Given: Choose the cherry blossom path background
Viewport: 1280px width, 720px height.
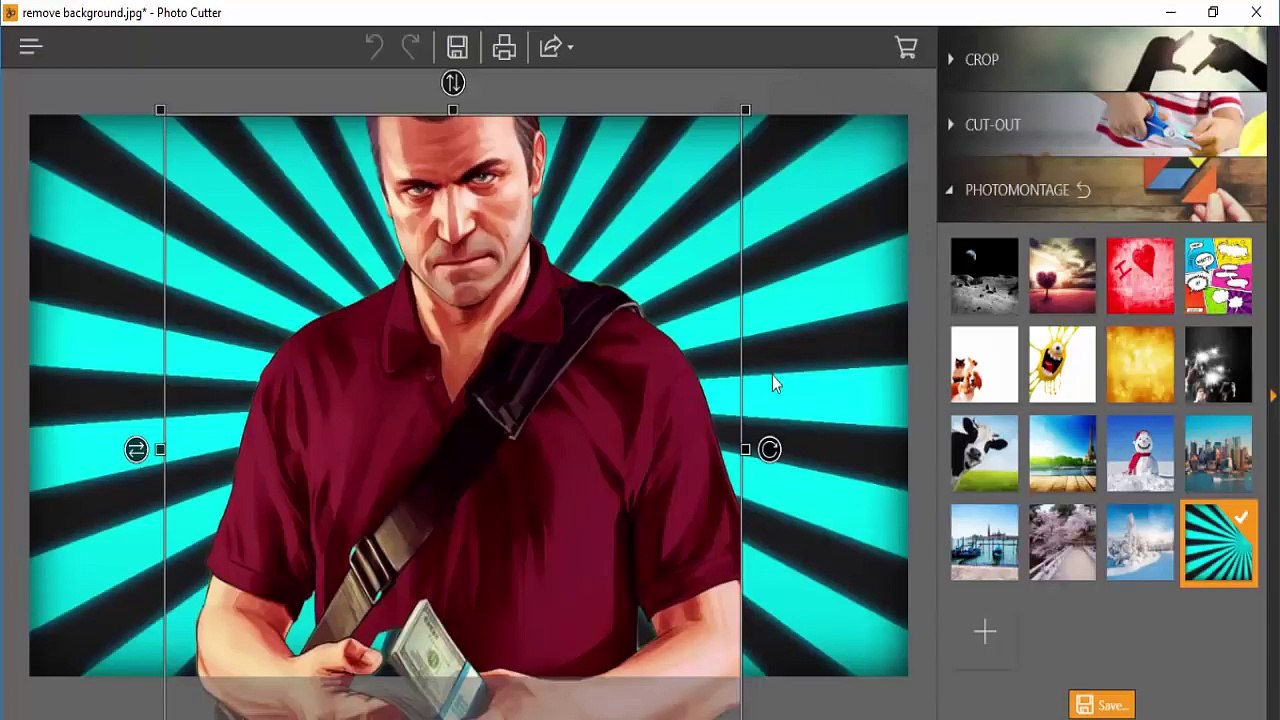Looking at the screenshot, I should click(x=1062, y=543).
